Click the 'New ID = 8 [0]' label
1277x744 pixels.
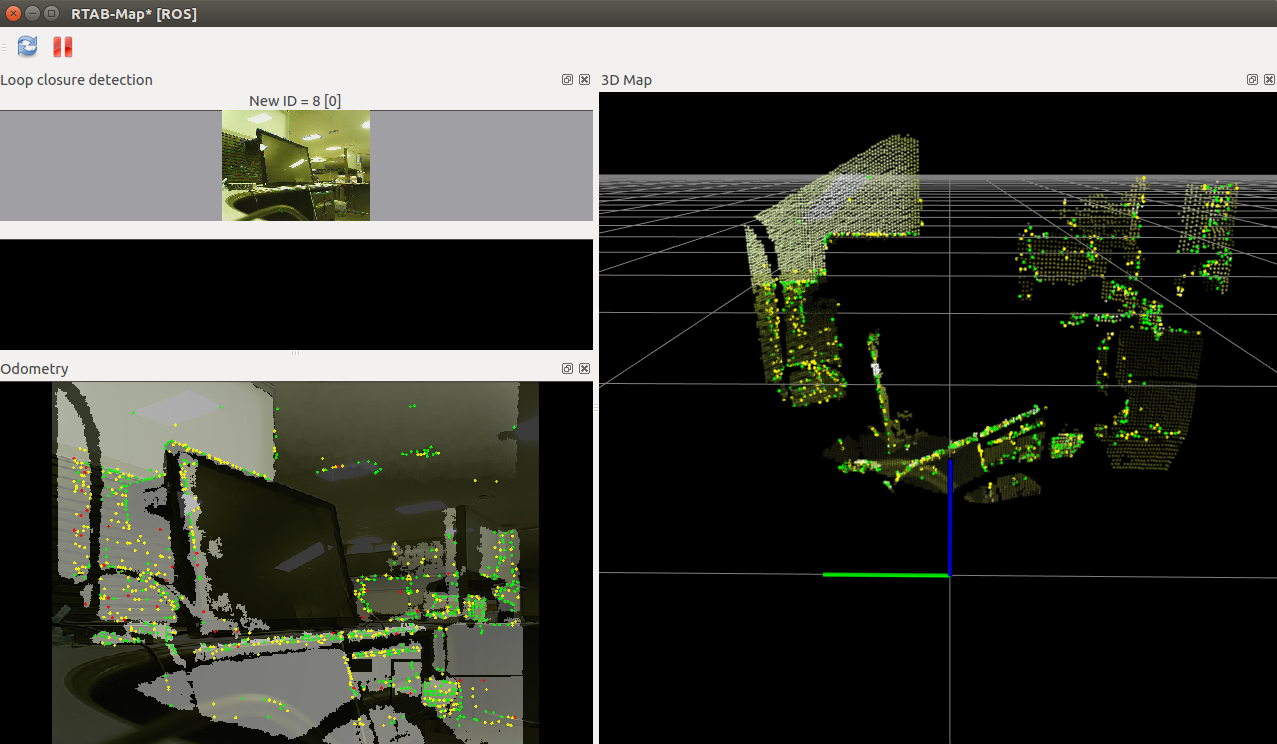(x=295, y=101)
